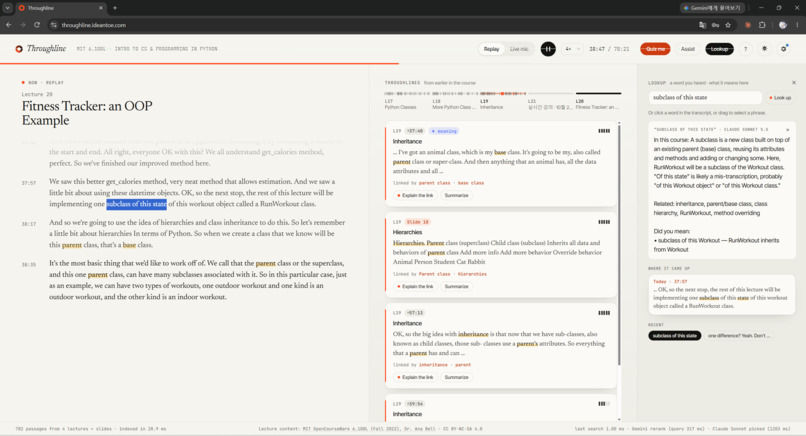Click the Ask Gemini button

[x=712, y=8]
